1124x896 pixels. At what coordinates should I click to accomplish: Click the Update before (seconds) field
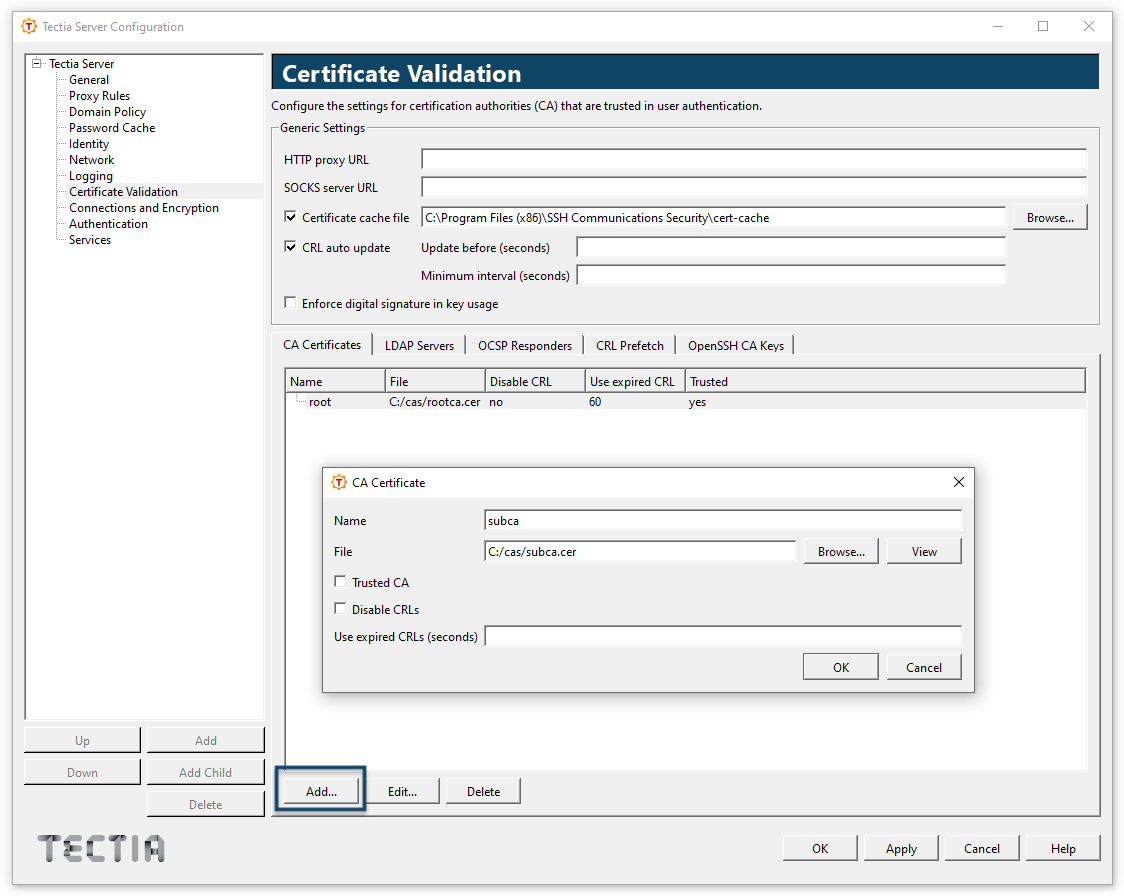(791, 247)
